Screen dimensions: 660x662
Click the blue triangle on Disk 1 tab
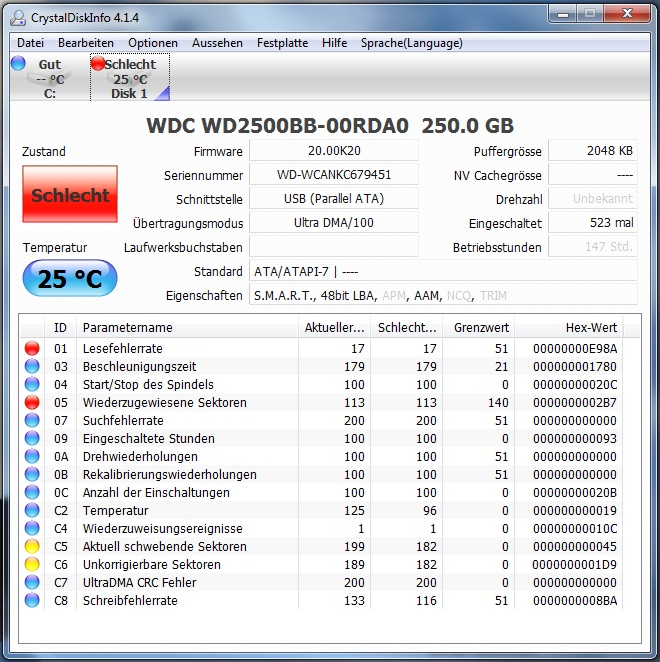(163, 95)
